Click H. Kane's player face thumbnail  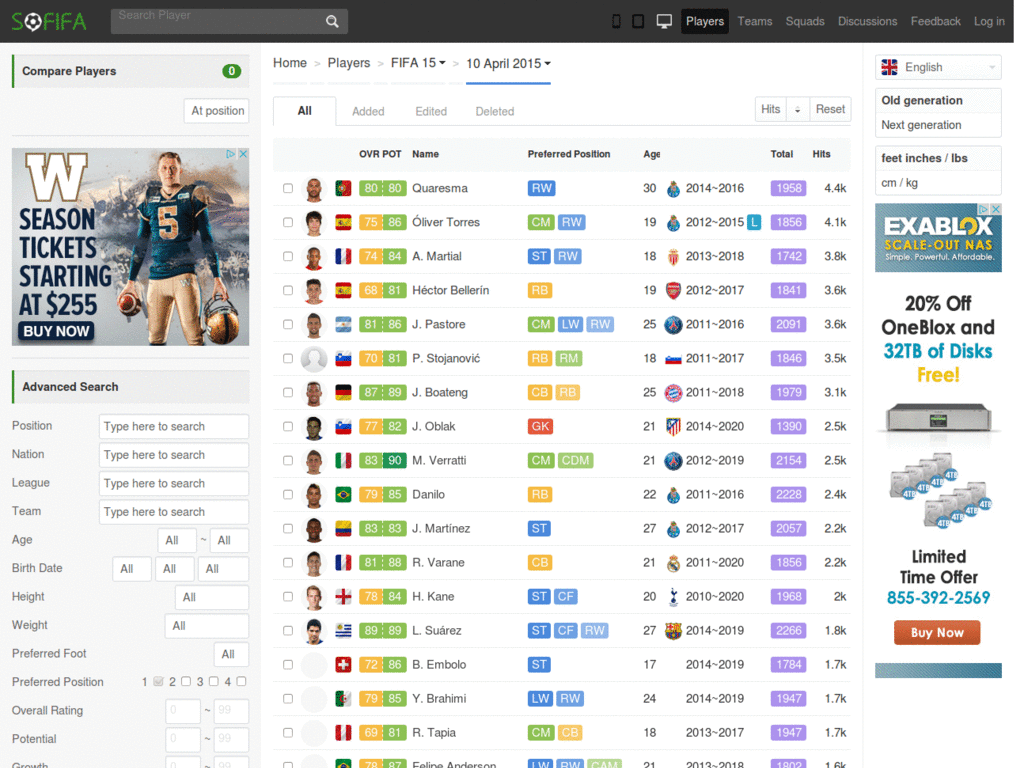point(314,597)
